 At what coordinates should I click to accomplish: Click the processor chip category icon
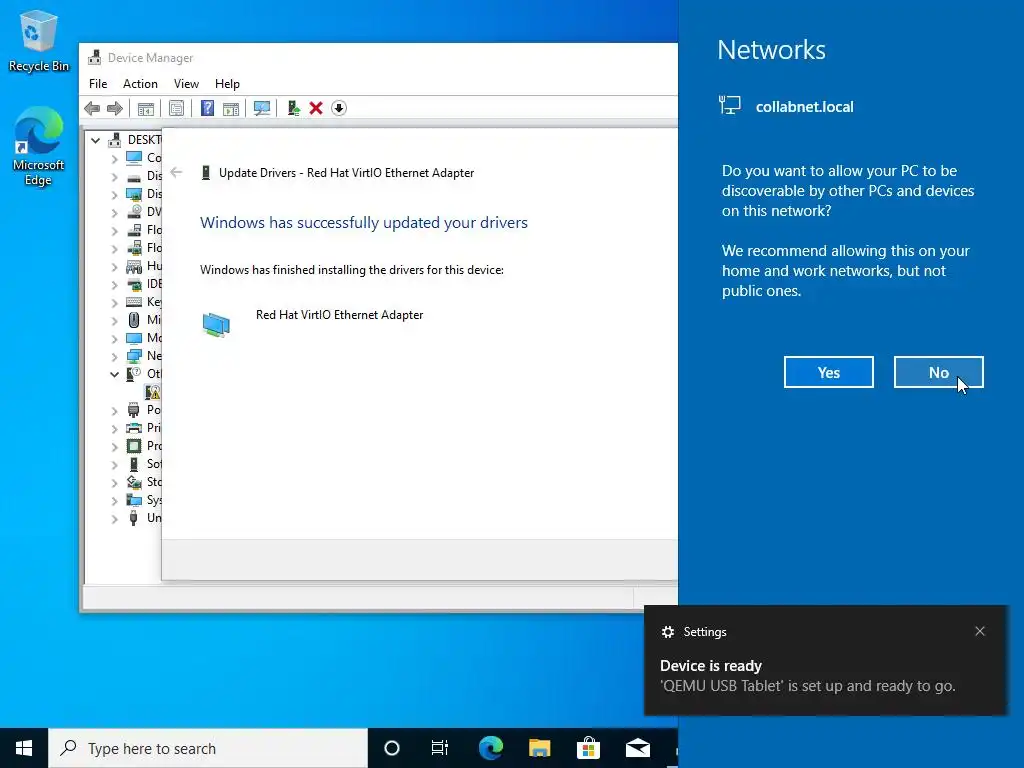(134, 446)
